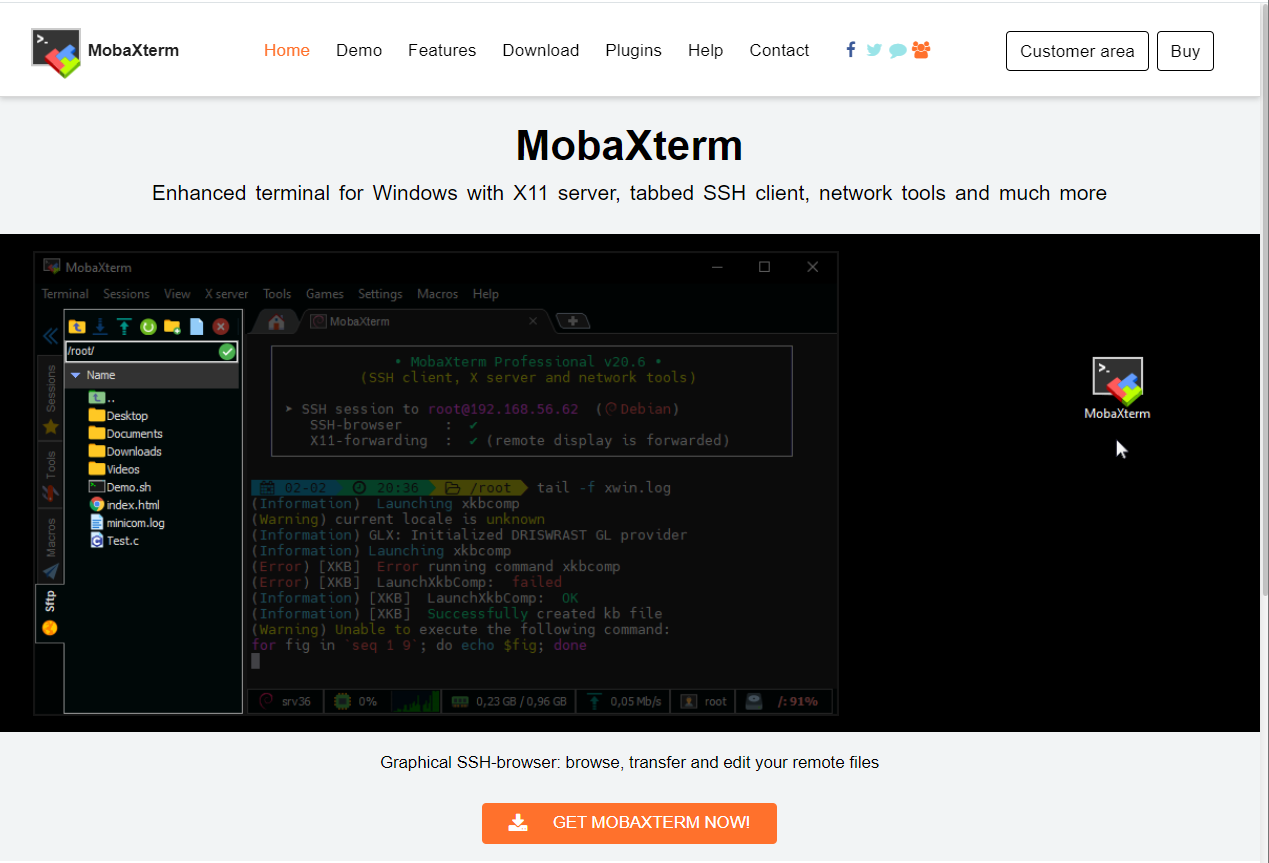The width and height of the screenshot is (1269, 863).
Task: Click the srv36 status bar entry
Action: 287,701
